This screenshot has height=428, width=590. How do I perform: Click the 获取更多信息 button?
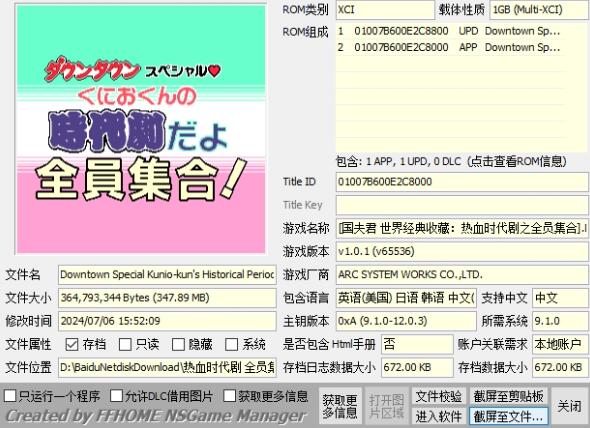pyautogui.click(x=340, y=406)
